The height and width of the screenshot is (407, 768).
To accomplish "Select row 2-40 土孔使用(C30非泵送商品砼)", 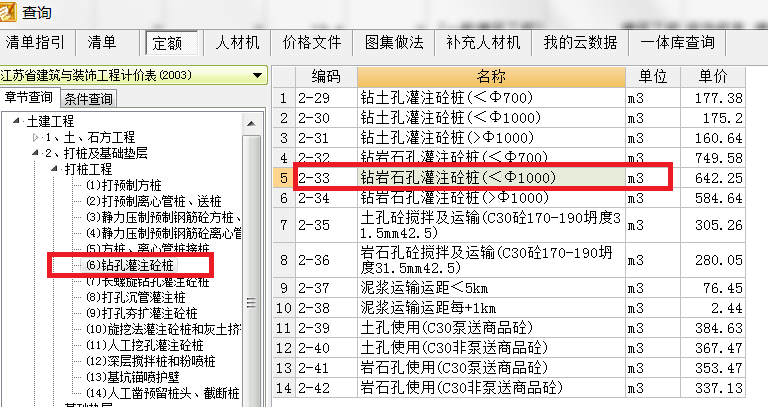I will [509, 348].
